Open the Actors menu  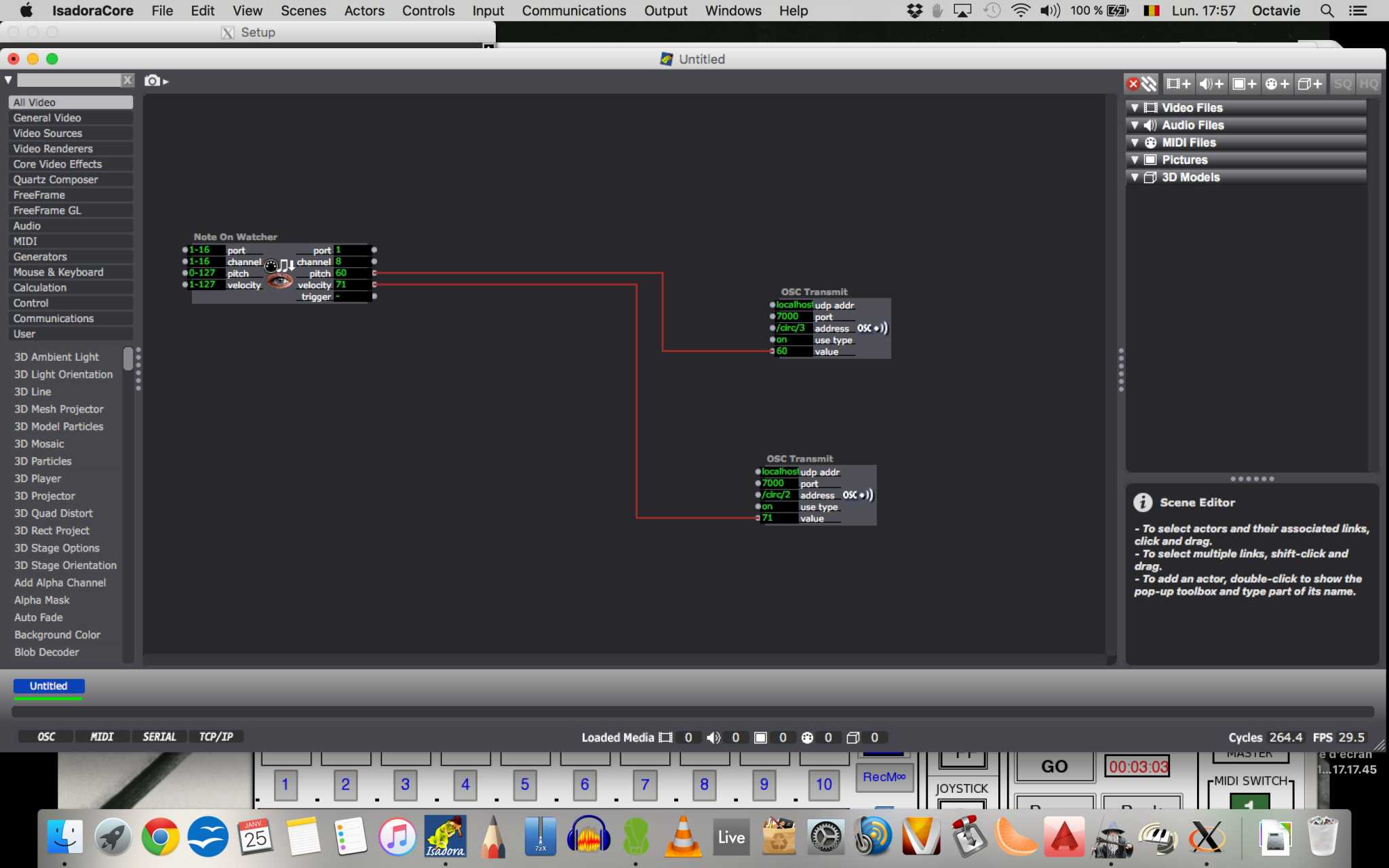click(x=364, y=11)
